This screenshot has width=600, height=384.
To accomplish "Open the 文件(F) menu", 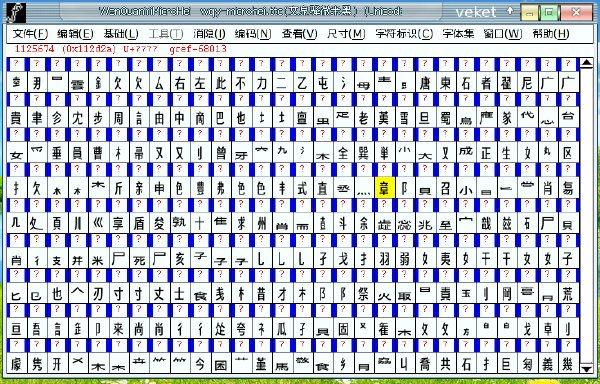I will (x=30, y=34).
